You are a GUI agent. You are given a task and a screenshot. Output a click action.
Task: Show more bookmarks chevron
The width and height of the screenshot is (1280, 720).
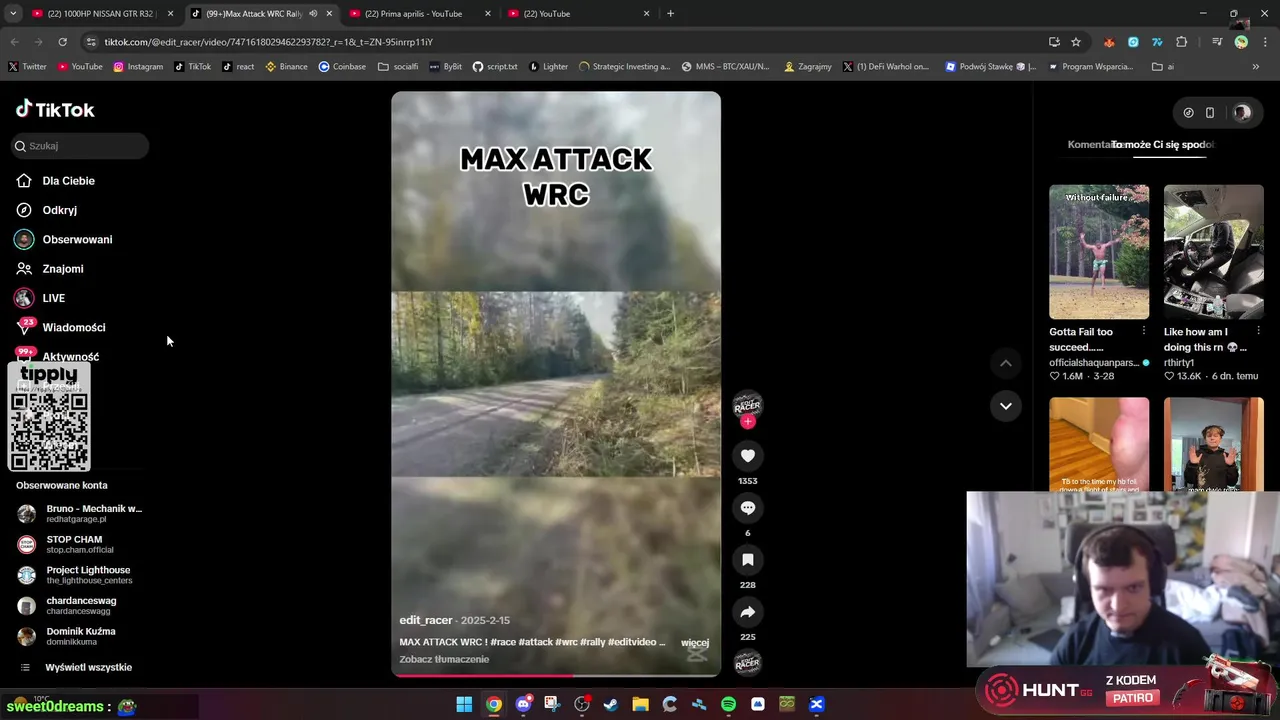(x=1256, y=67)
